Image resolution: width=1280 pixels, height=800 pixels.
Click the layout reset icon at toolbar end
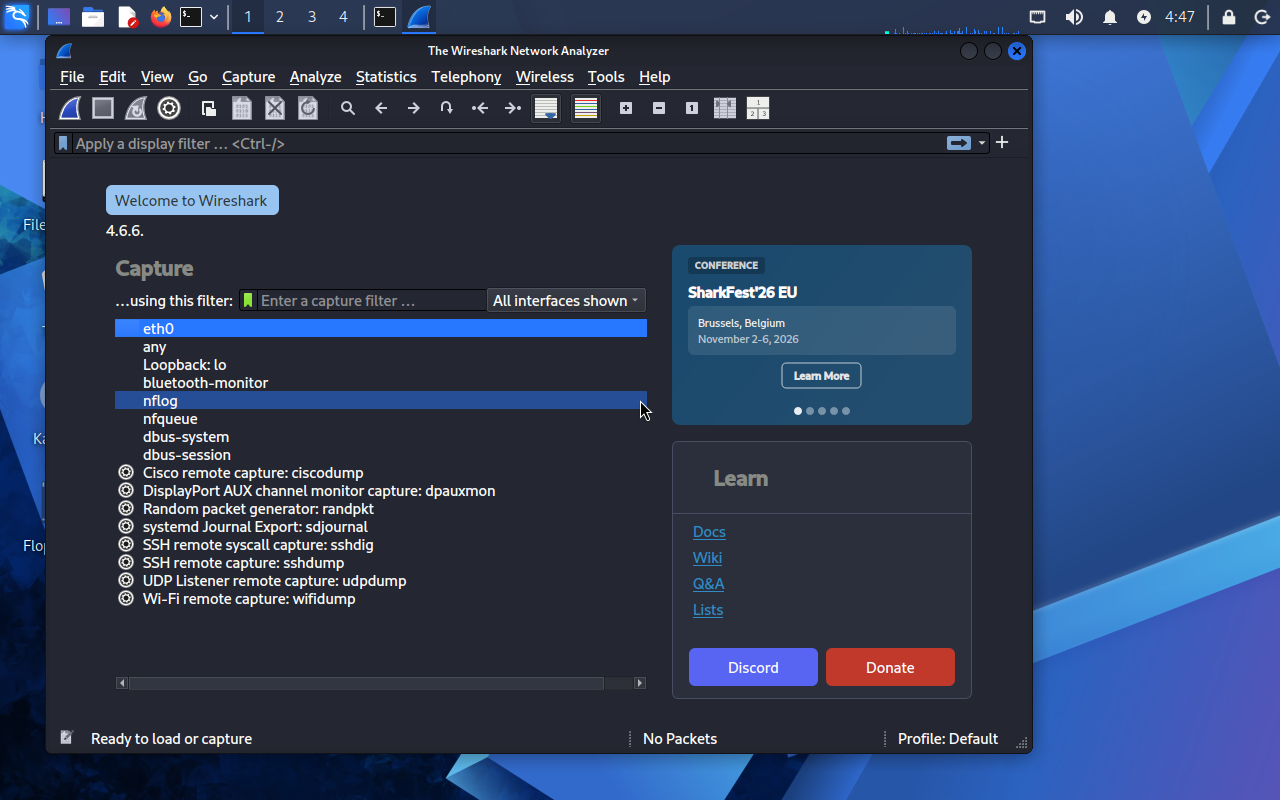click(x=758, y=108)
